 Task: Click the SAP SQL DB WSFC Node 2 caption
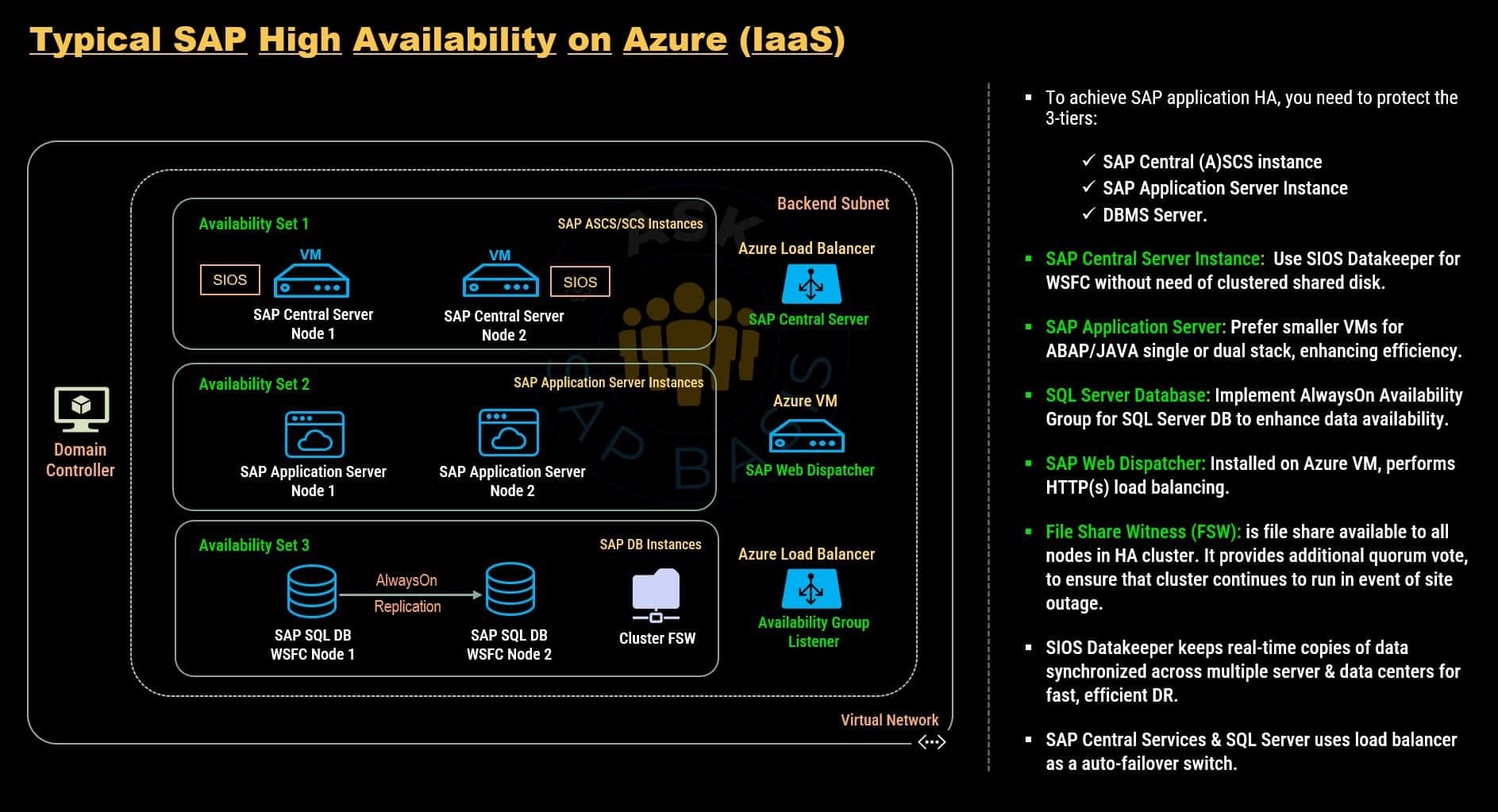(x=509, y=645)
